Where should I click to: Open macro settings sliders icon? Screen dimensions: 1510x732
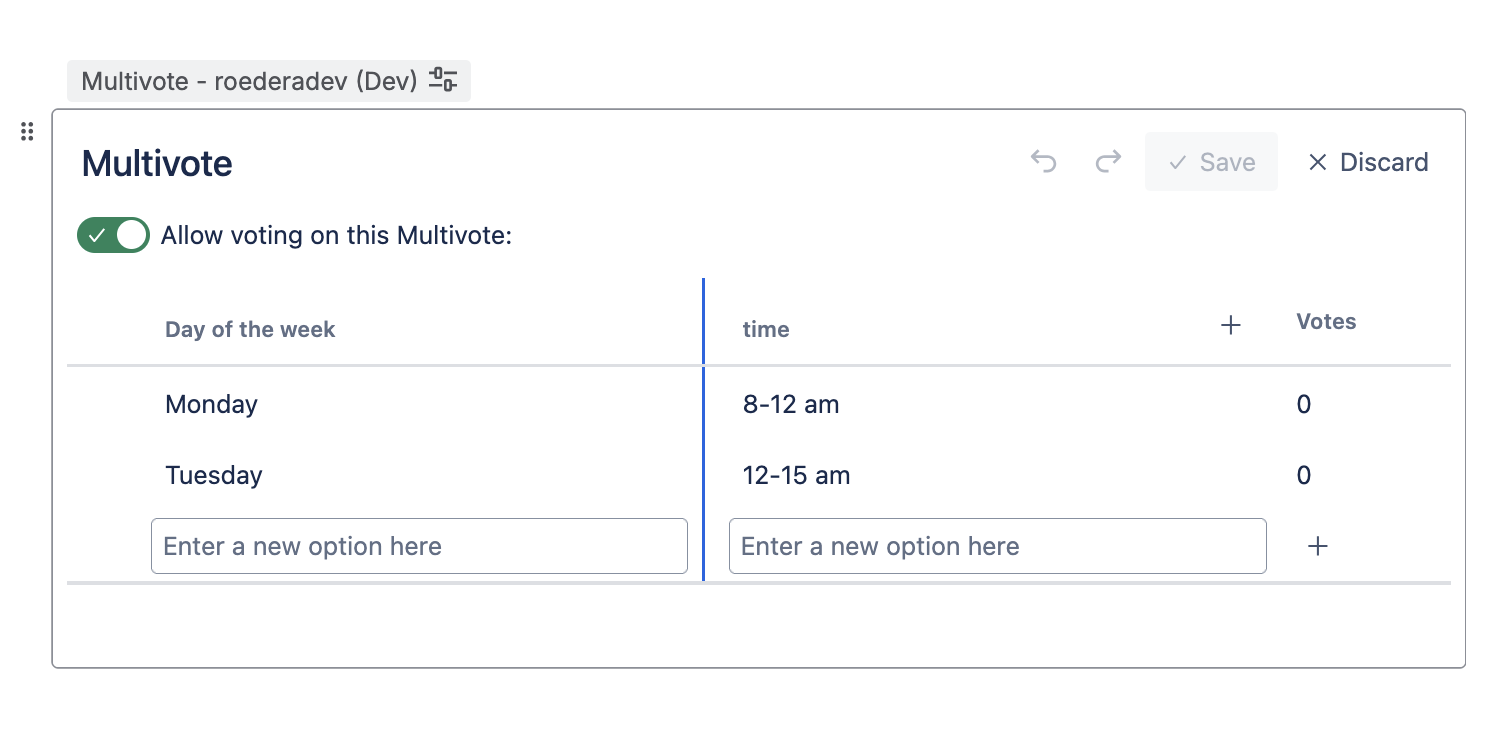[x=443, y=80]
